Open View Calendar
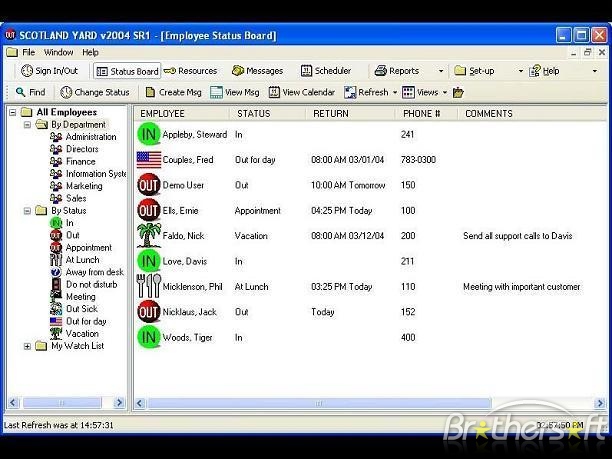Viewport: 612px width, 459px height. (x=302, y=92)
